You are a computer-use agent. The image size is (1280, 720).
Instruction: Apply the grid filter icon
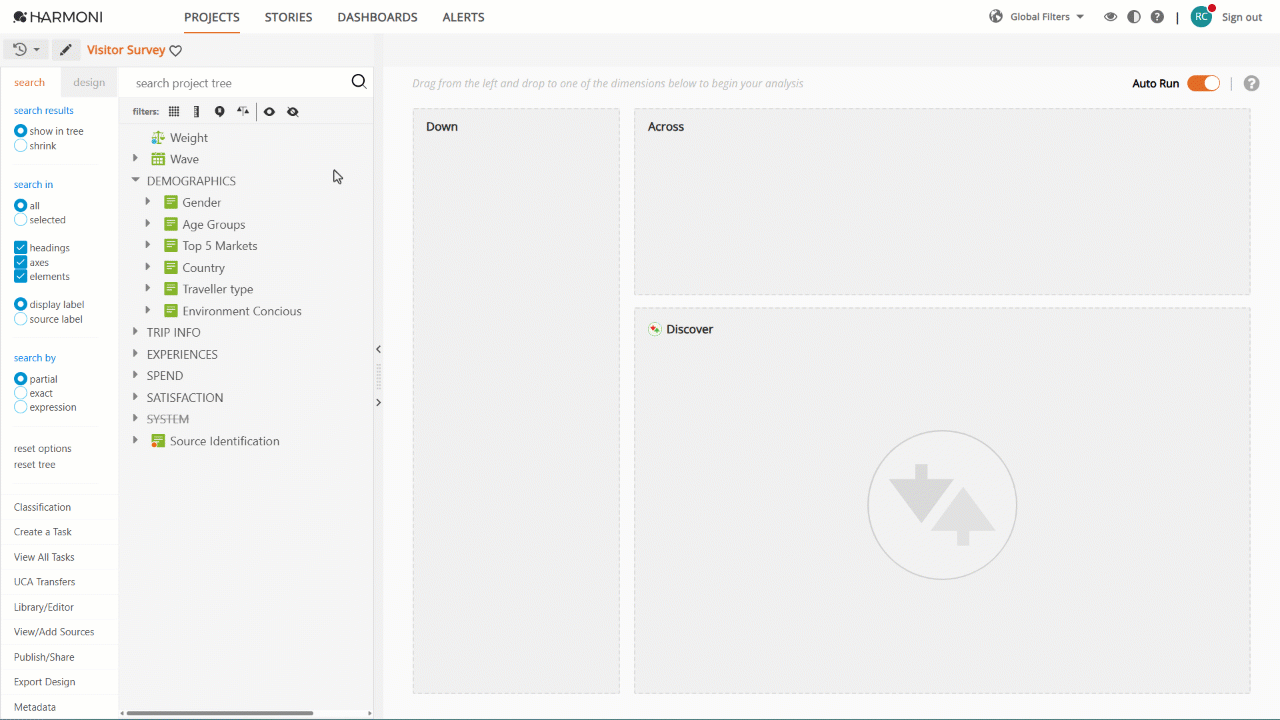coord(174,112)
